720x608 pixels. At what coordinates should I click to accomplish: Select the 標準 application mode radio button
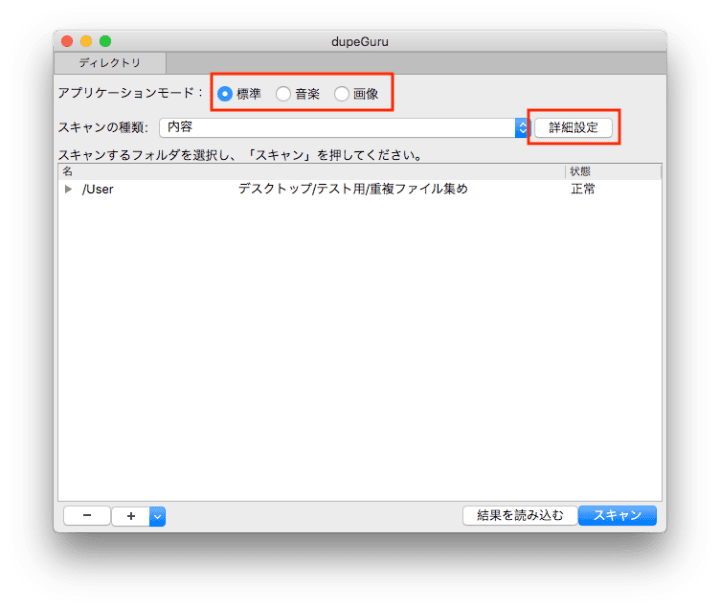225,94
